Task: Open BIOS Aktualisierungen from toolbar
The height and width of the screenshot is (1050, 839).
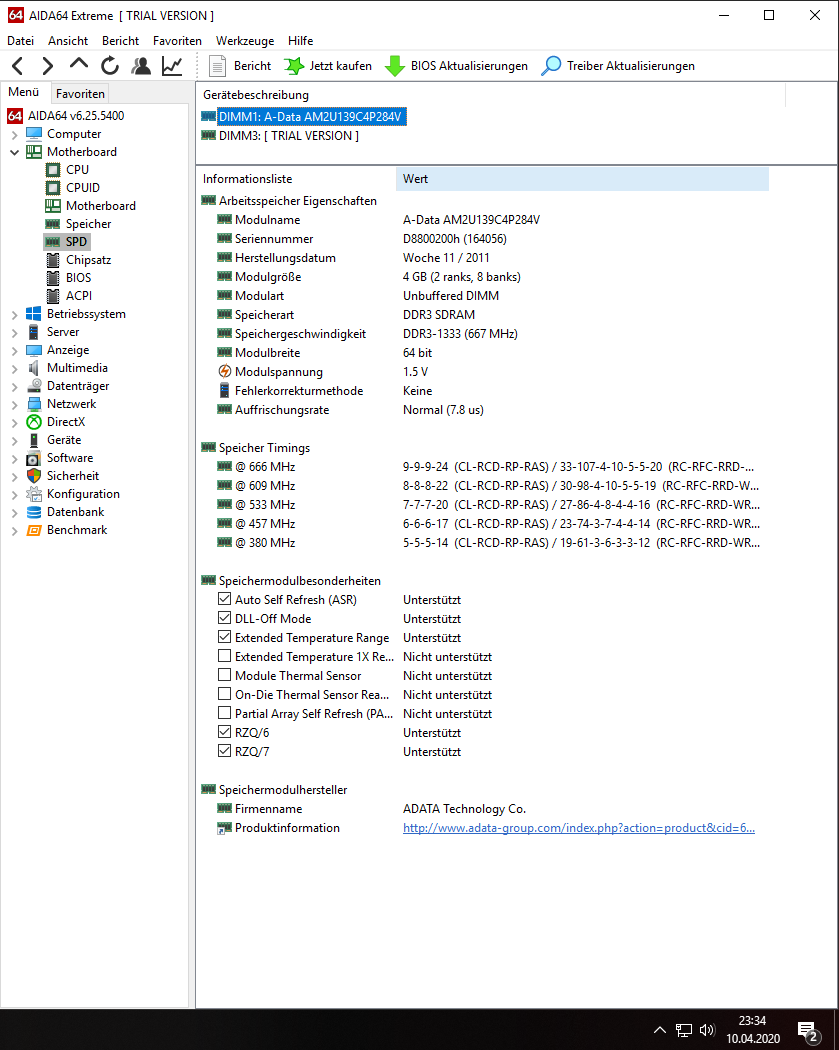Action: (x=457, y=66)
